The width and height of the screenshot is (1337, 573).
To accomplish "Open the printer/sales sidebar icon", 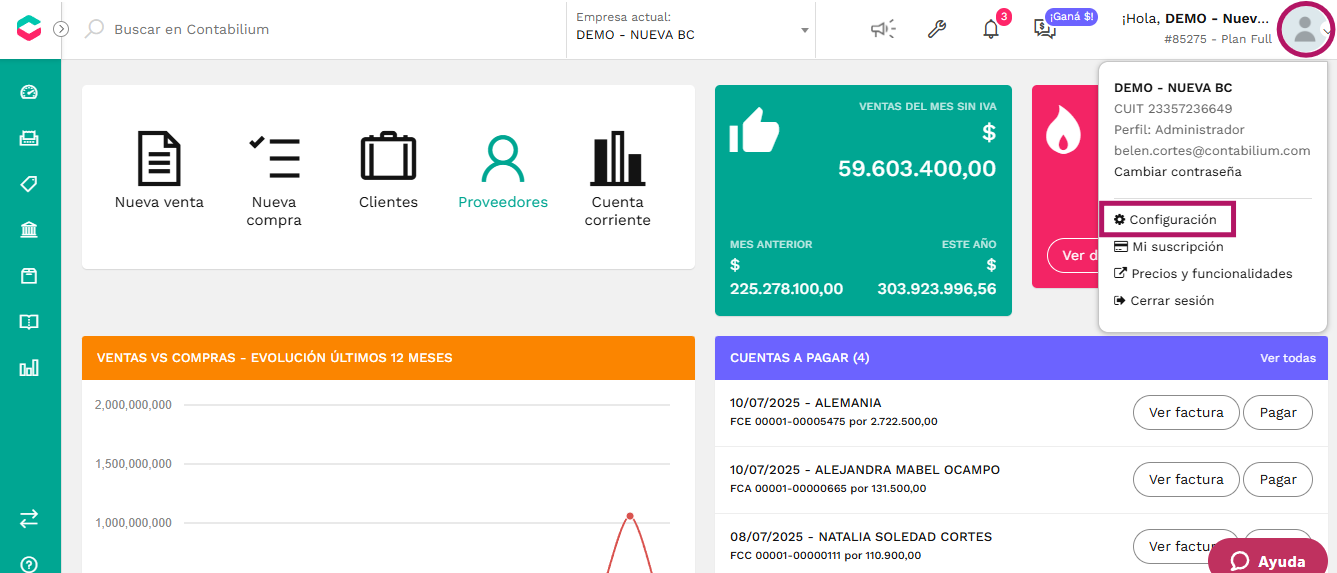I will pyautogui.click(x=29, y=138).
